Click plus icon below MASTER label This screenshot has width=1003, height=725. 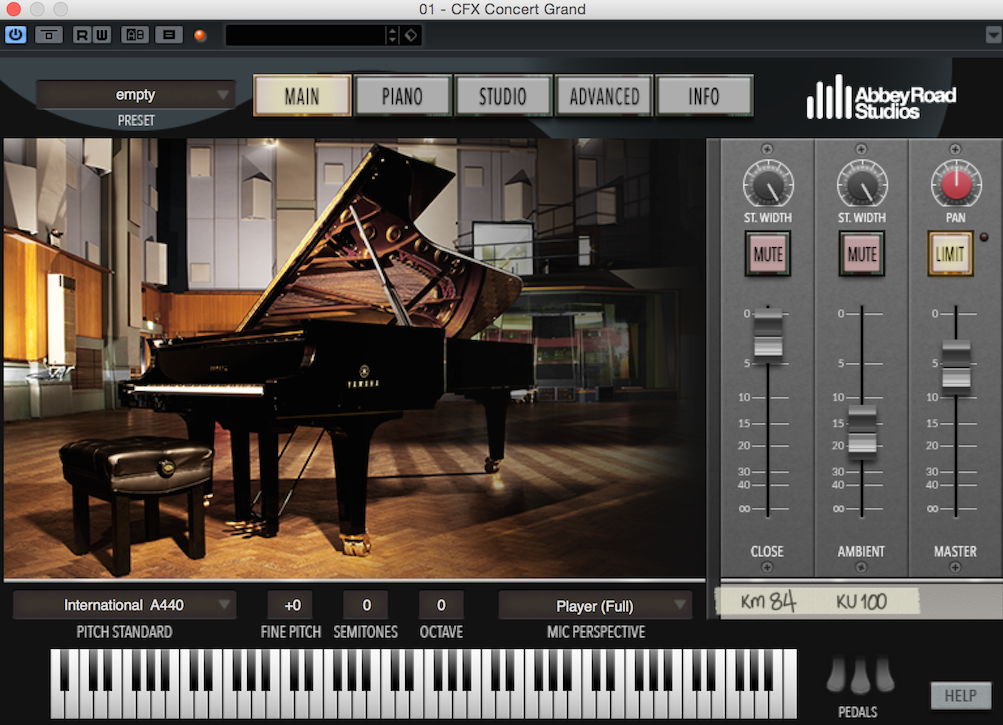pyautogui.click(x=955, y=567)
